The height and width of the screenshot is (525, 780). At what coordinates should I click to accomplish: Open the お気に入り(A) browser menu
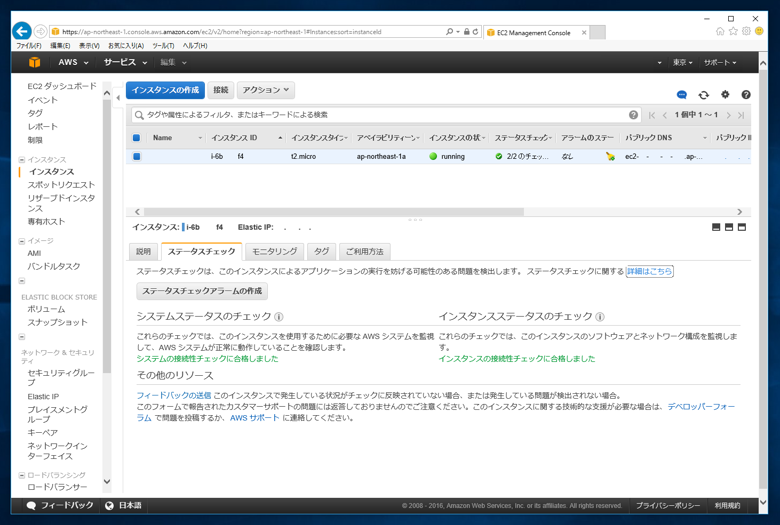tap(126, 45)
